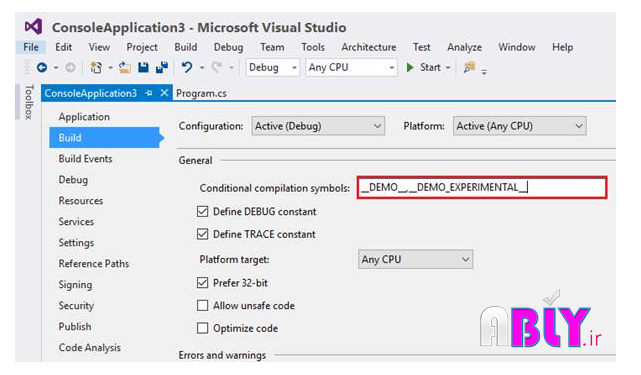Open the File menu
The width and height of the screenshot is (641, 375).
31,47
